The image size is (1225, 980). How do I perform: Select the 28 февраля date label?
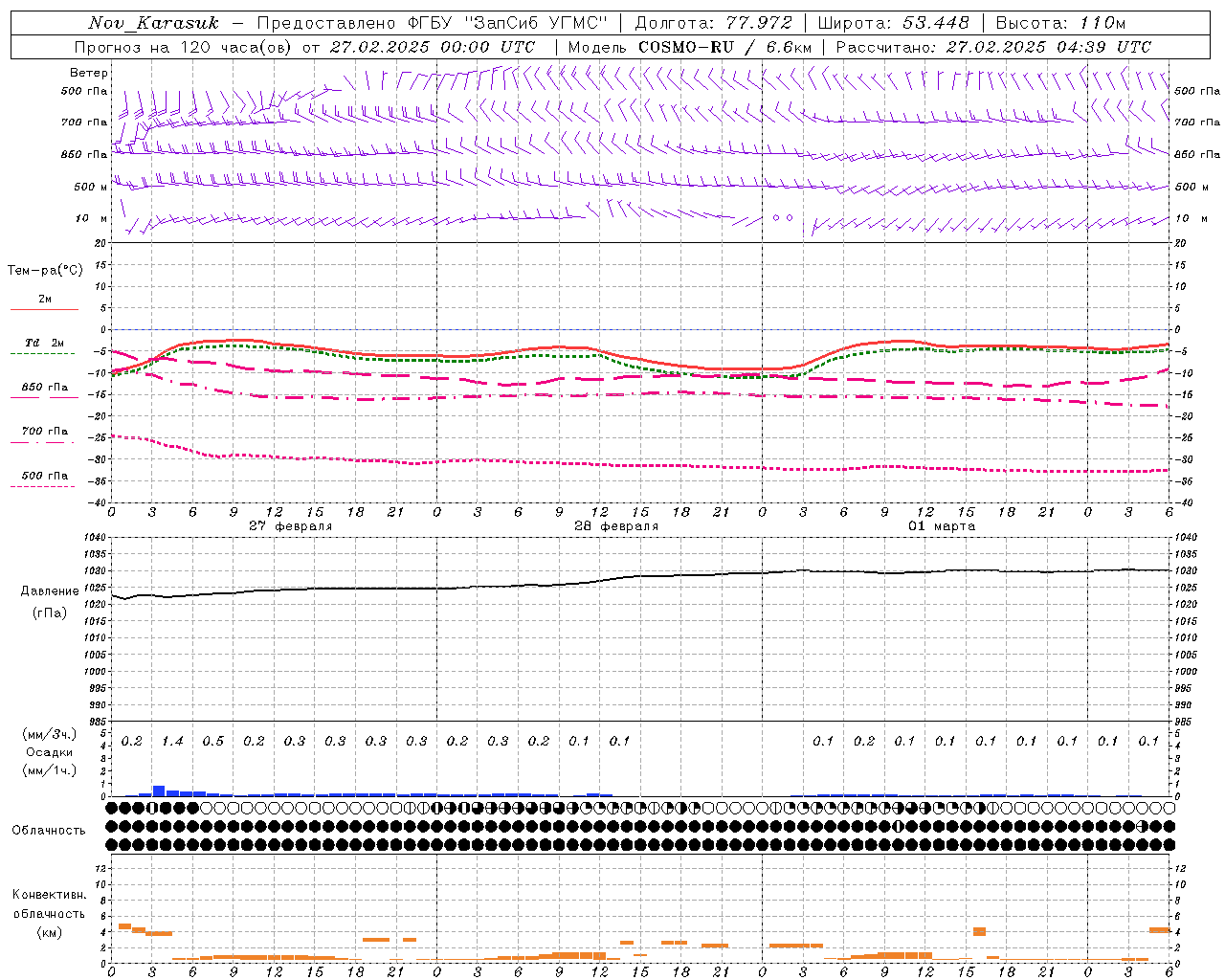pos(615,526)
